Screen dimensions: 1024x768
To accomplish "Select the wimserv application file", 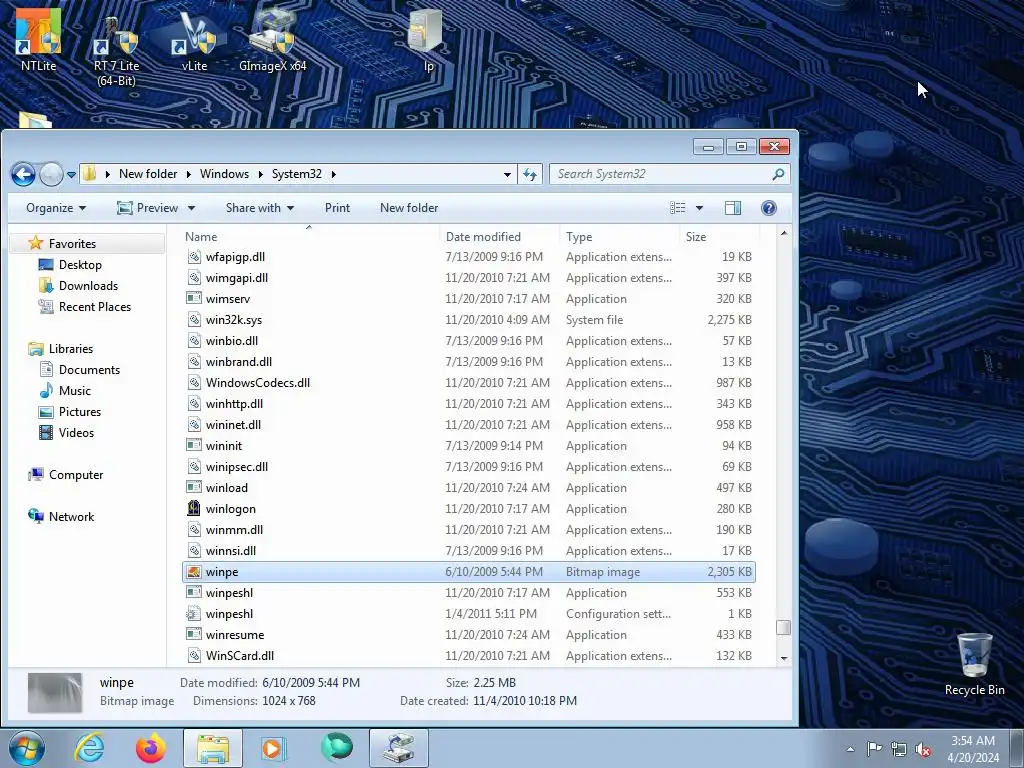I will [468, 299].
